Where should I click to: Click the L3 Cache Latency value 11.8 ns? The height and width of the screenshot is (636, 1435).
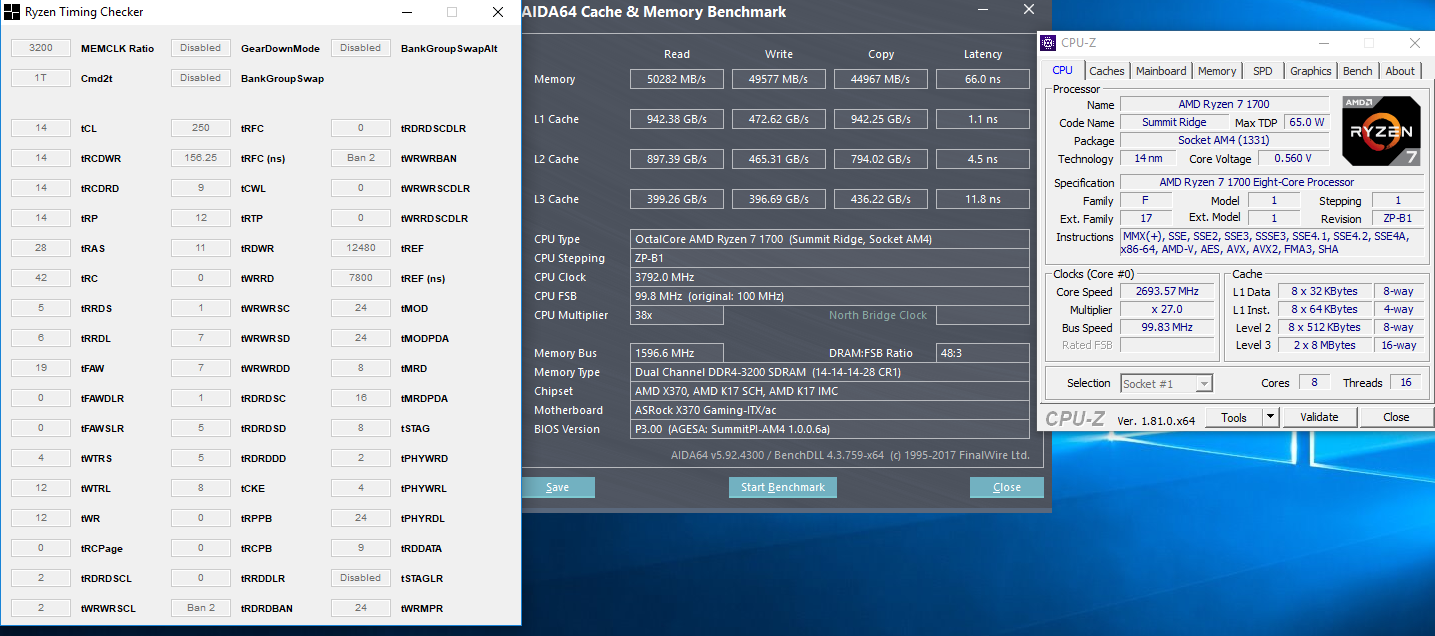click(983, 199)
